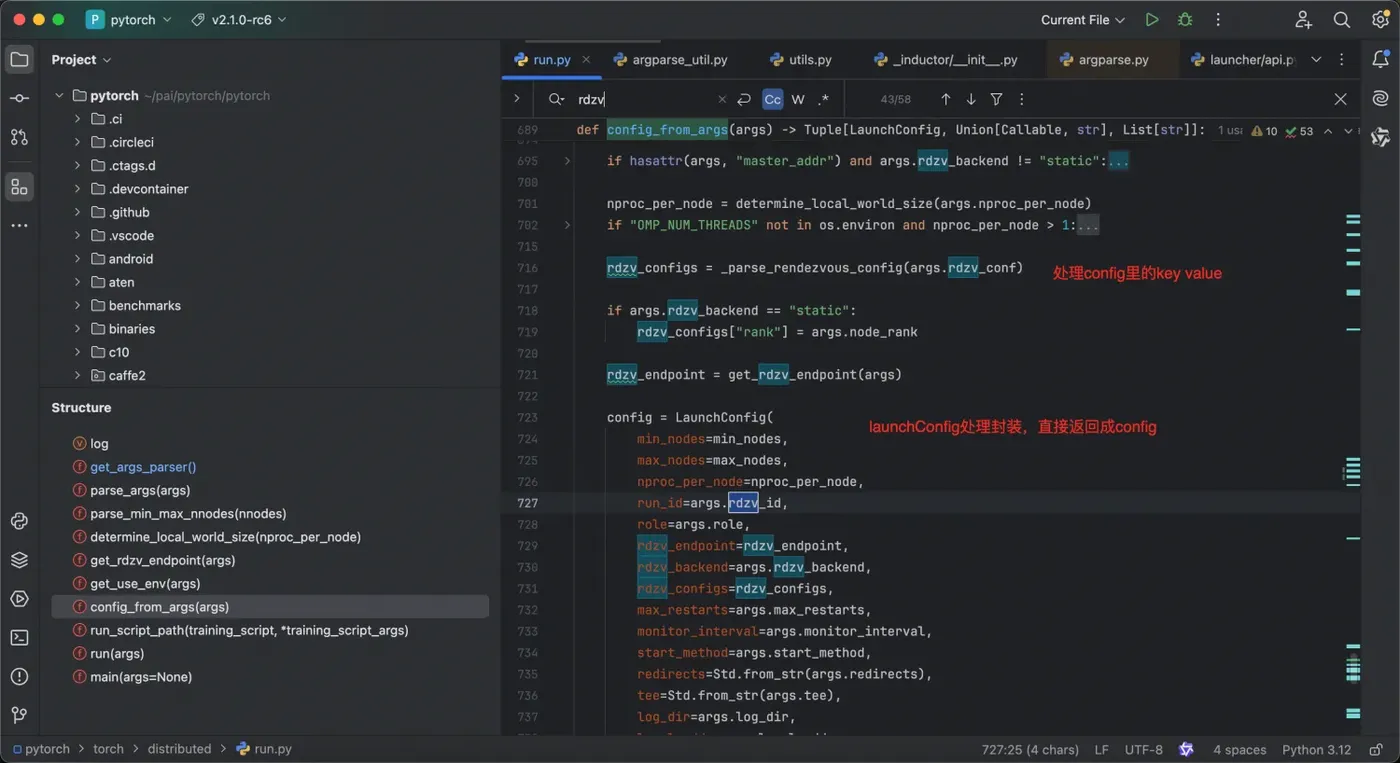The image size is (1400, 763).
Task: Open the Project view dropdown
Action: (81, 60)
